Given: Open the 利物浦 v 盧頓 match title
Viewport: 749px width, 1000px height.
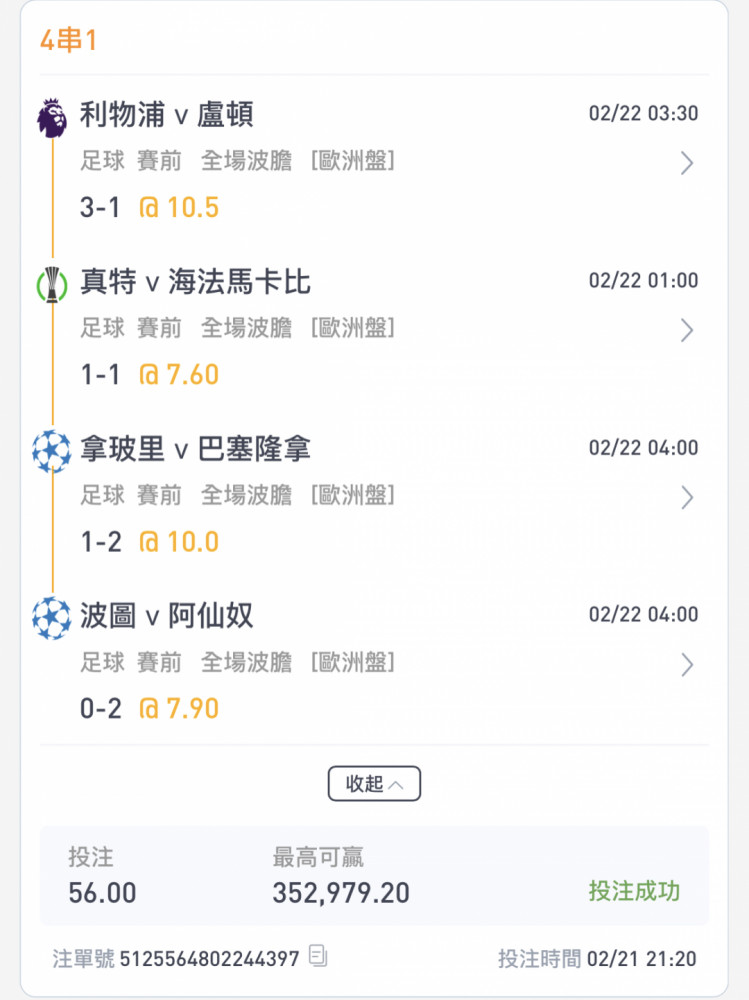Looking at the screenshot, I should pyautogui.click(x=167, y=115).
